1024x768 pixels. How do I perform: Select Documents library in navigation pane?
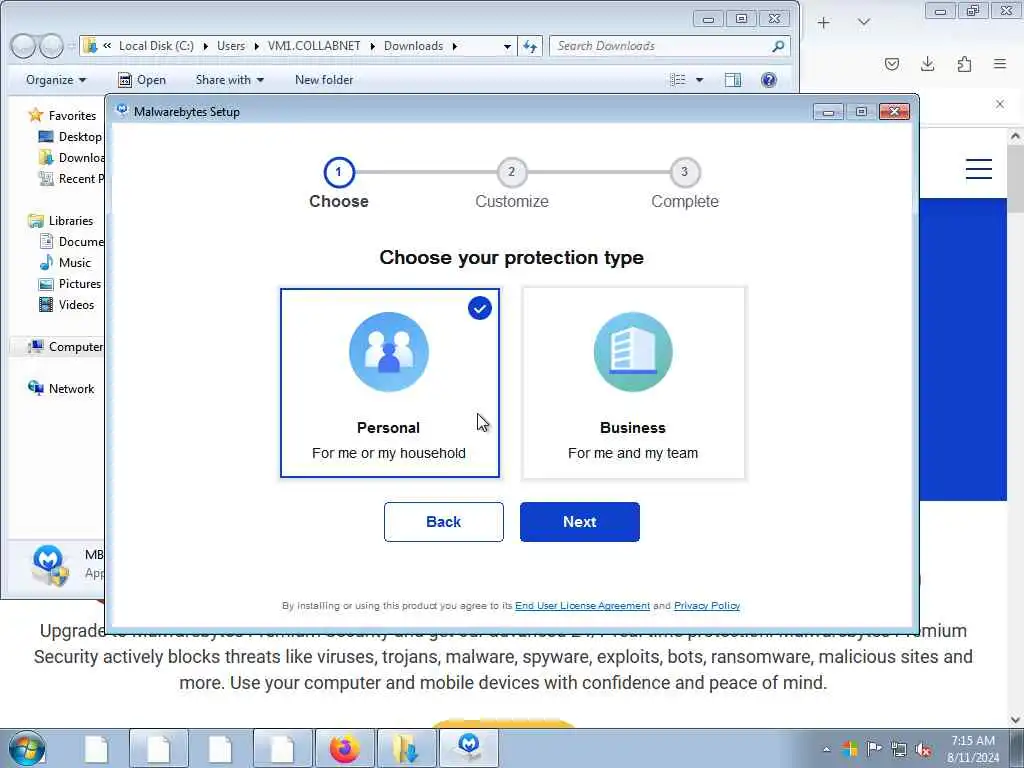coord(71,242)
